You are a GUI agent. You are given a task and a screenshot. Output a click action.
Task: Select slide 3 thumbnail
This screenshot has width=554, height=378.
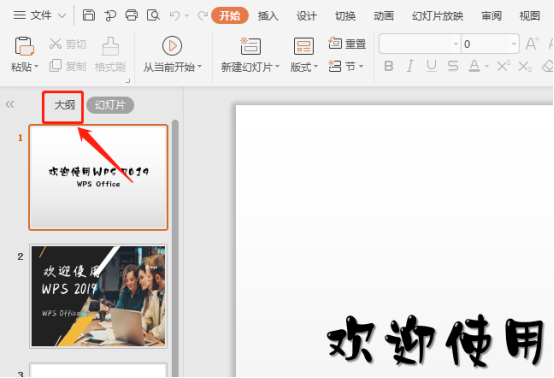98,370
